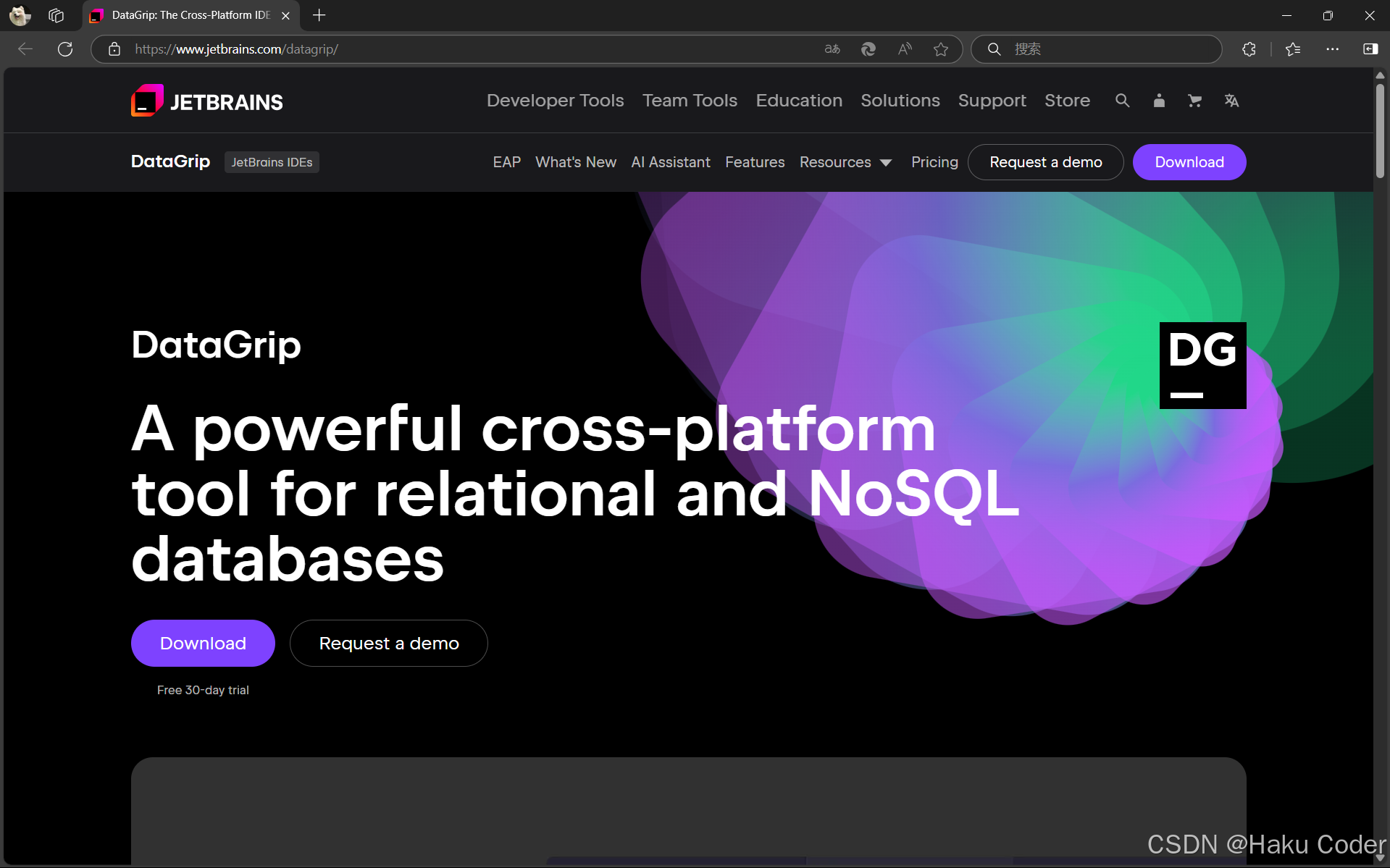Click the browser profile avatar icon
Screen dimensions: 1390x868
[20, 15]
